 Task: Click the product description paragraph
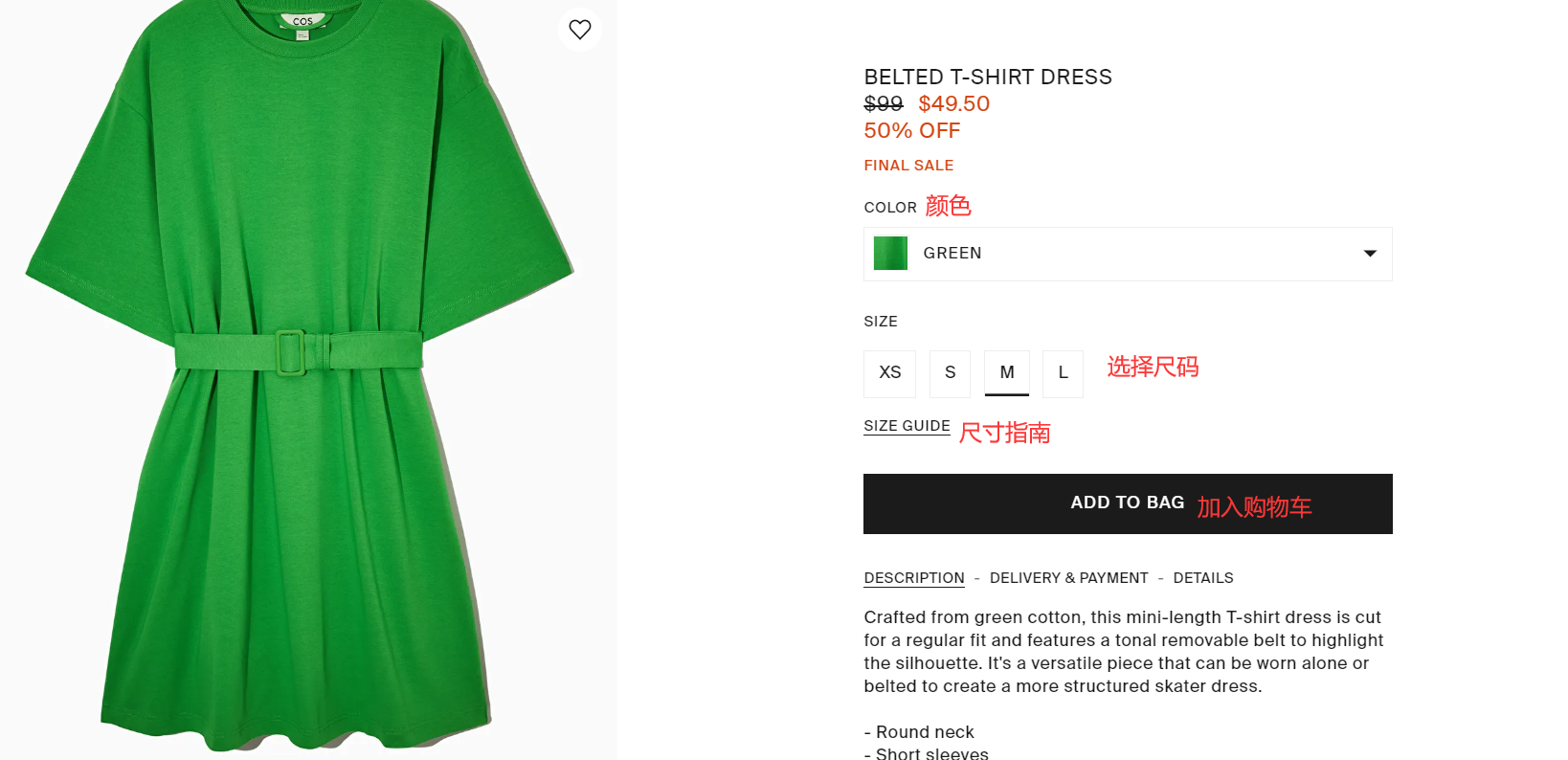(1123, 652)
